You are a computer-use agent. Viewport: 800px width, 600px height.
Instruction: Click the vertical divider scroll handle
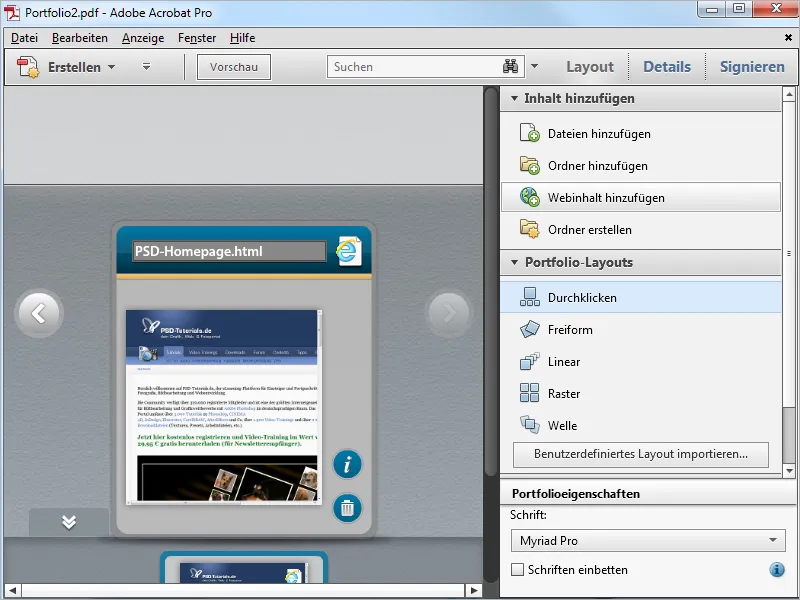[x=491, y=282]
